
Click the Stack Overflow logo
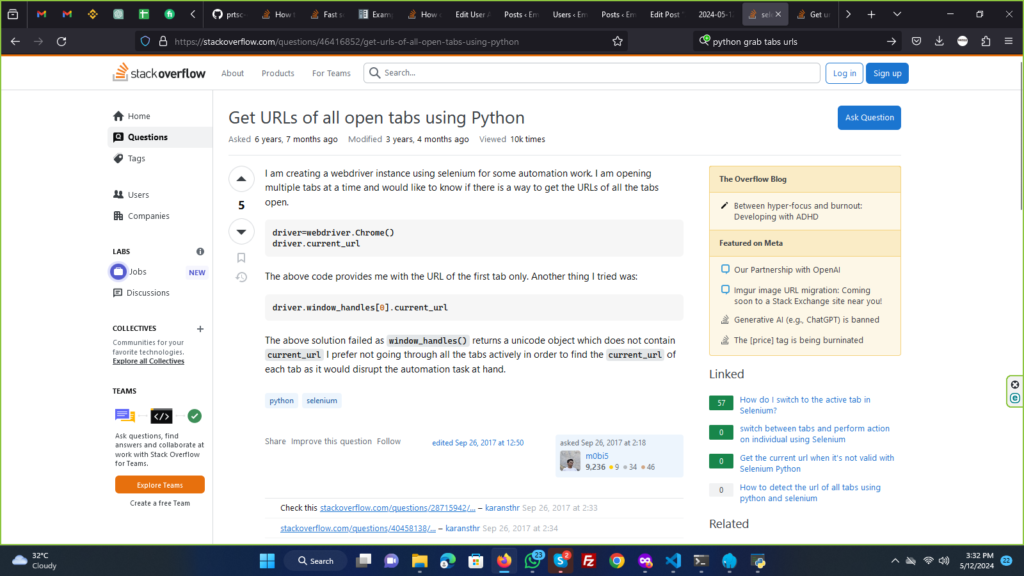[x=160, y=73]
